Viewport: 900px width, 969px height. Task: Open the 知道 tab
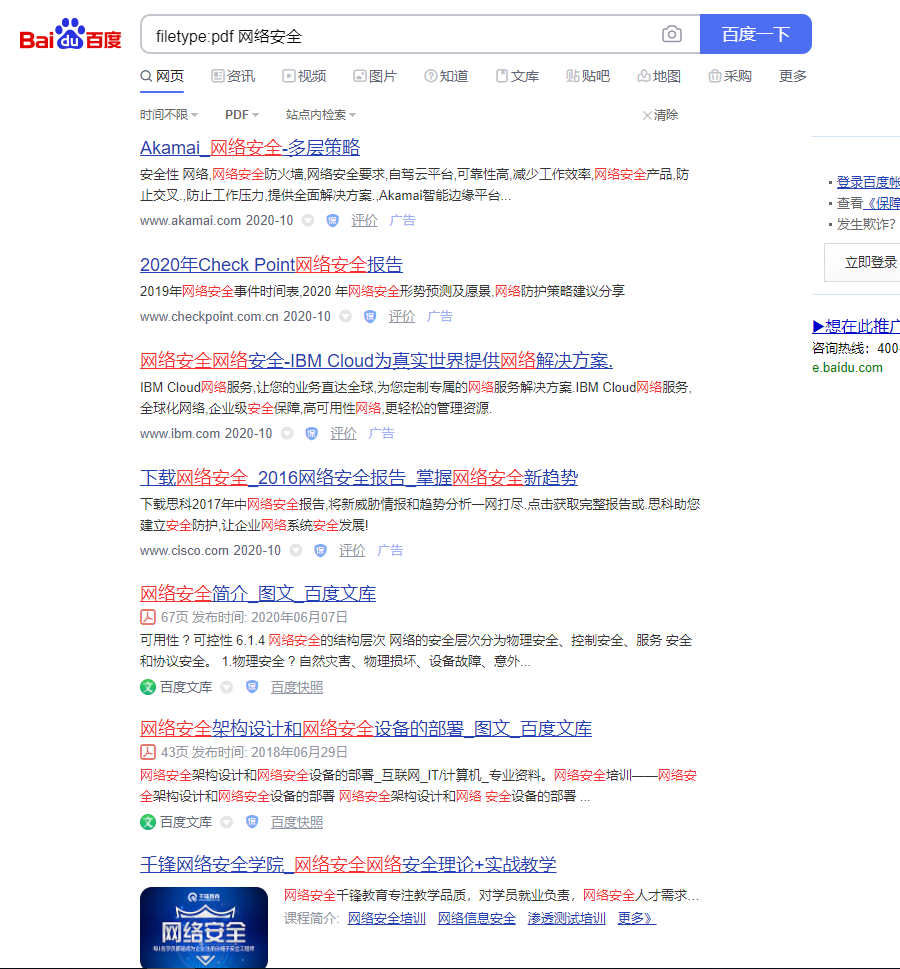(x=446, y=76)
